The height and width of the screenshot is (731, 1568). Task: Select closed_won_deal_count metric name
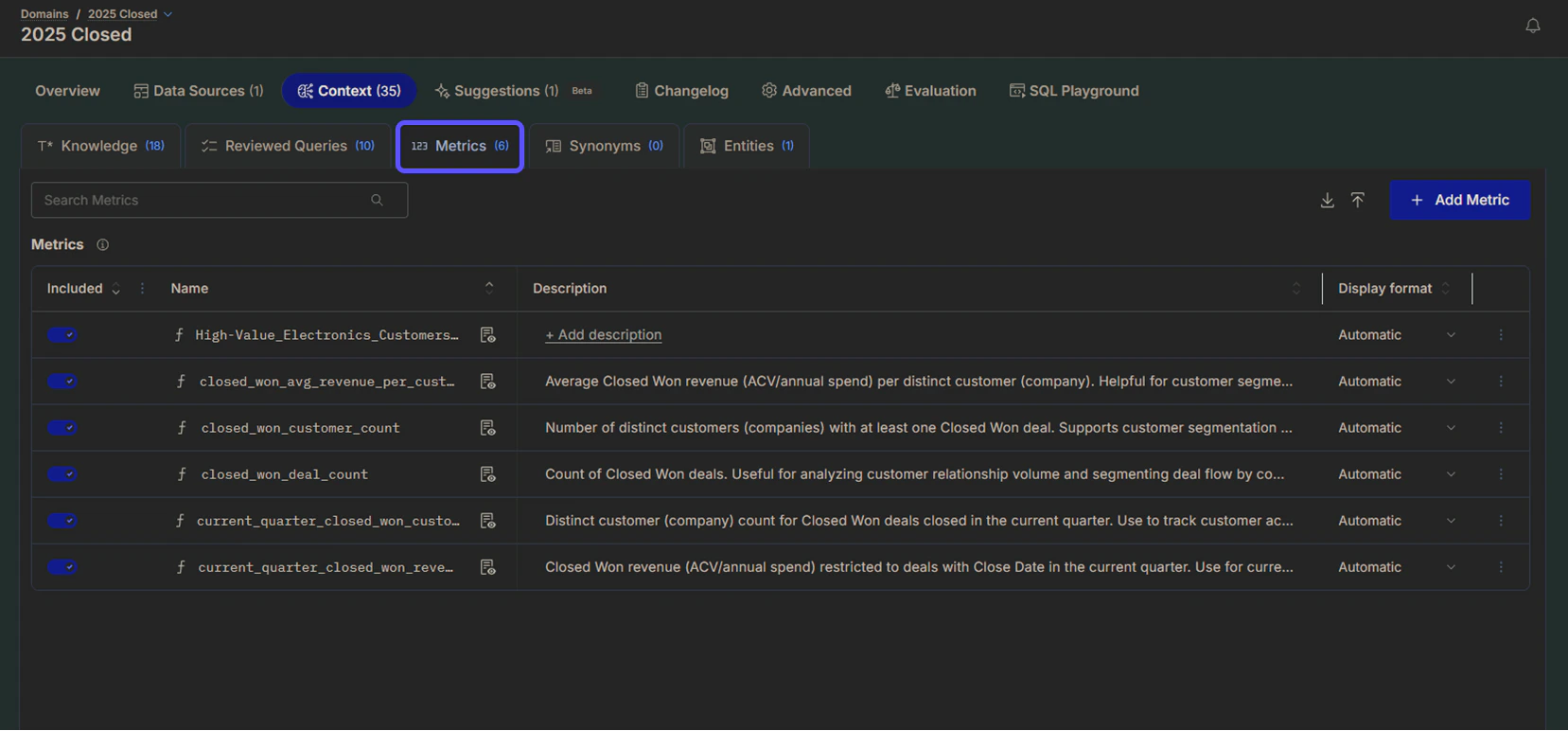click(284, 474)
